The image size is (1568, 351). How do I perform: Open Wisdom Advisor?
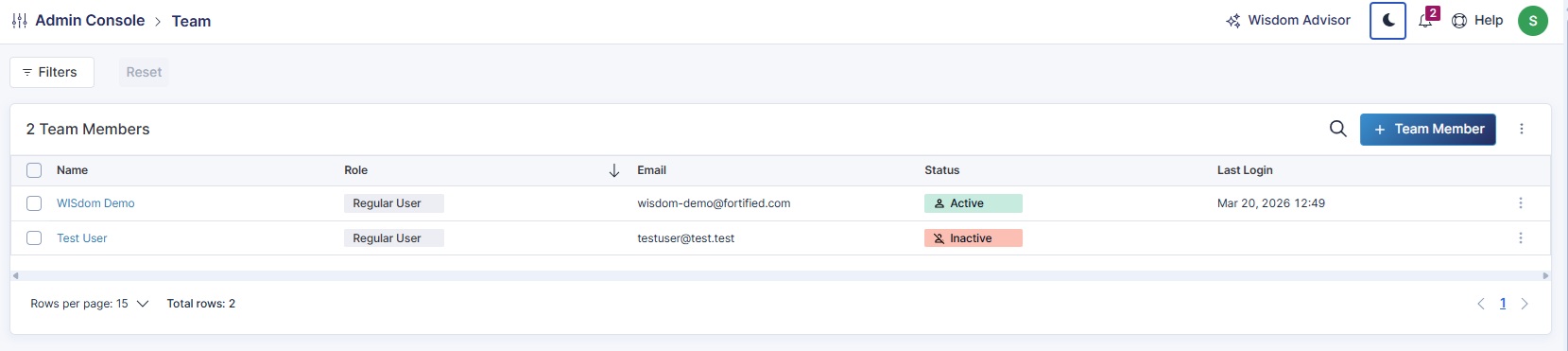pyautogui.click(x=1288, y=20)
